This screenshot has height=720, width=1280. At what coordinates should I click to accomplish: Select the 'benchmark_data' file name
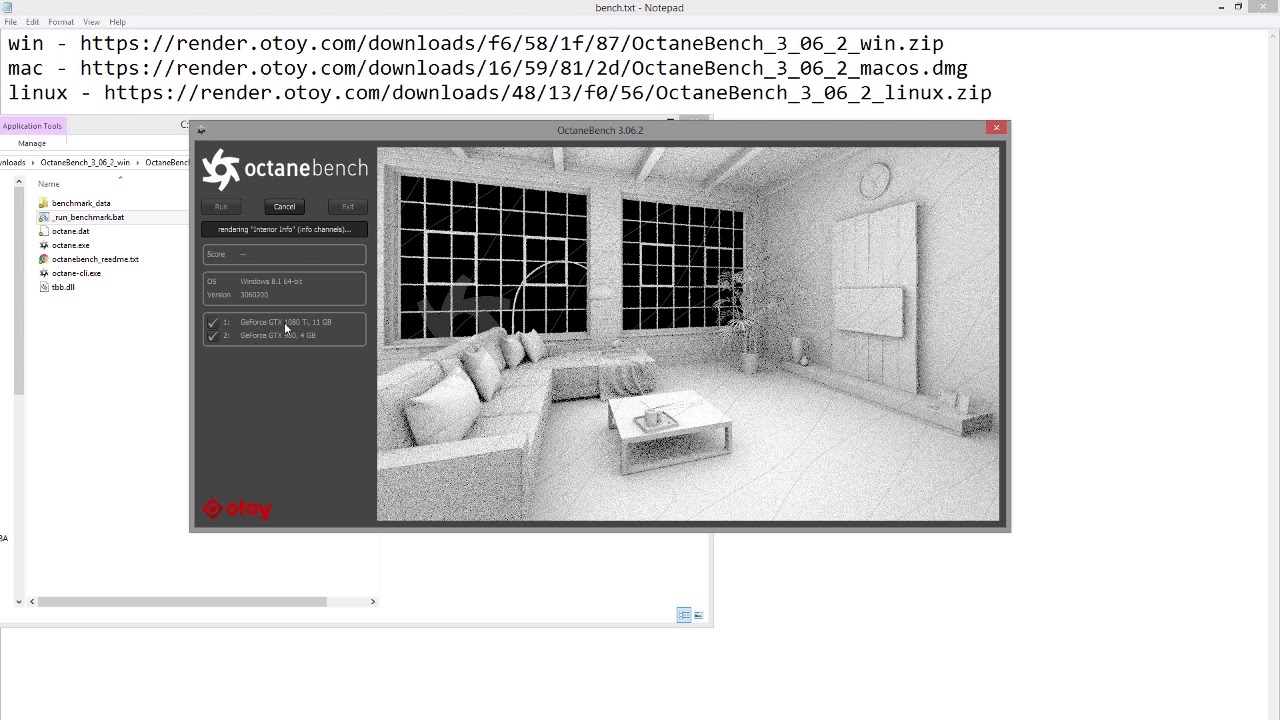[81, 203]
